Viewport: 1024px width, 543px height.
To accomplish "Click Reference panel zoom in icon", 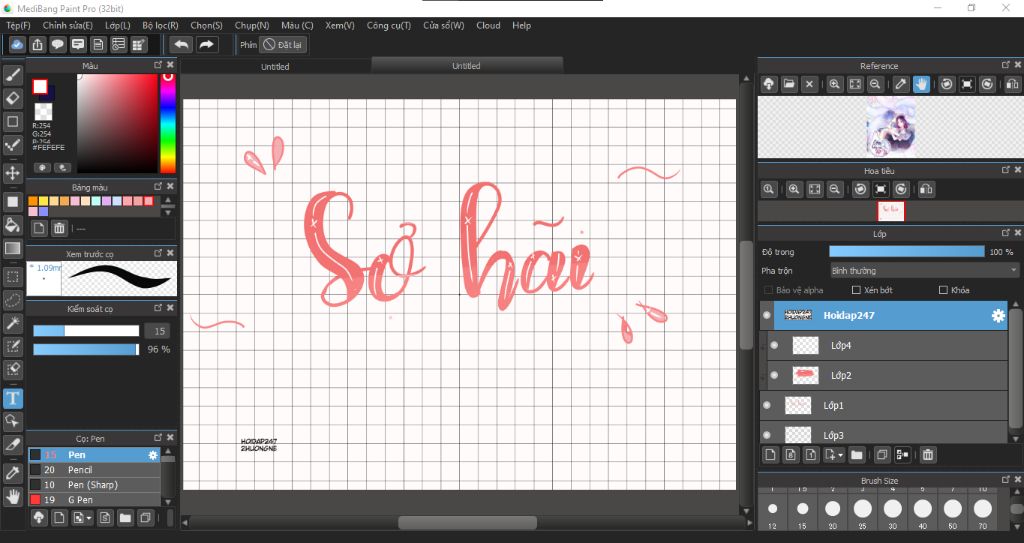I will coord(835,84).
